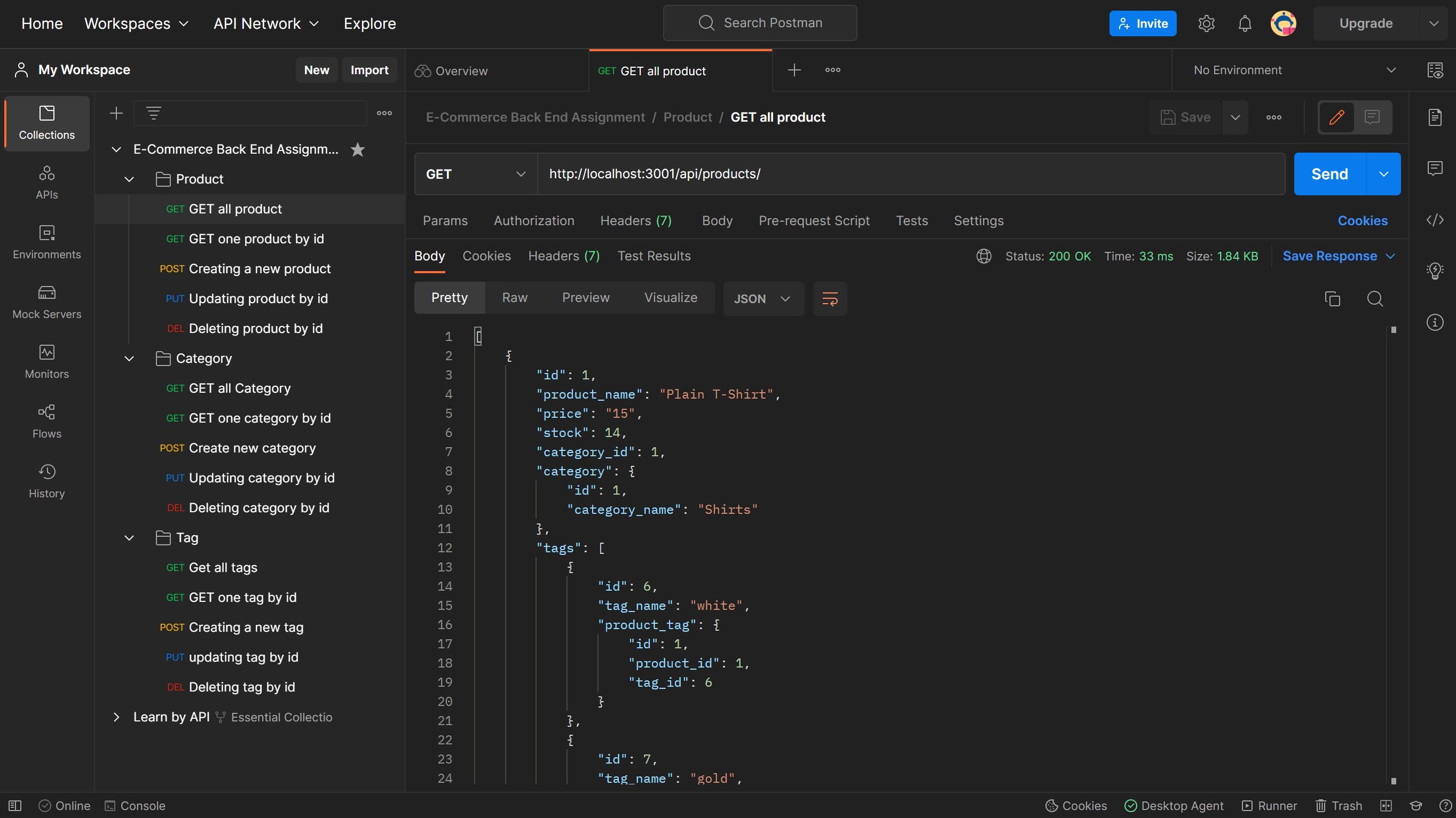1456x818 pixels.
Task: Click the copy response icon
Action: tap(1331, 299)
